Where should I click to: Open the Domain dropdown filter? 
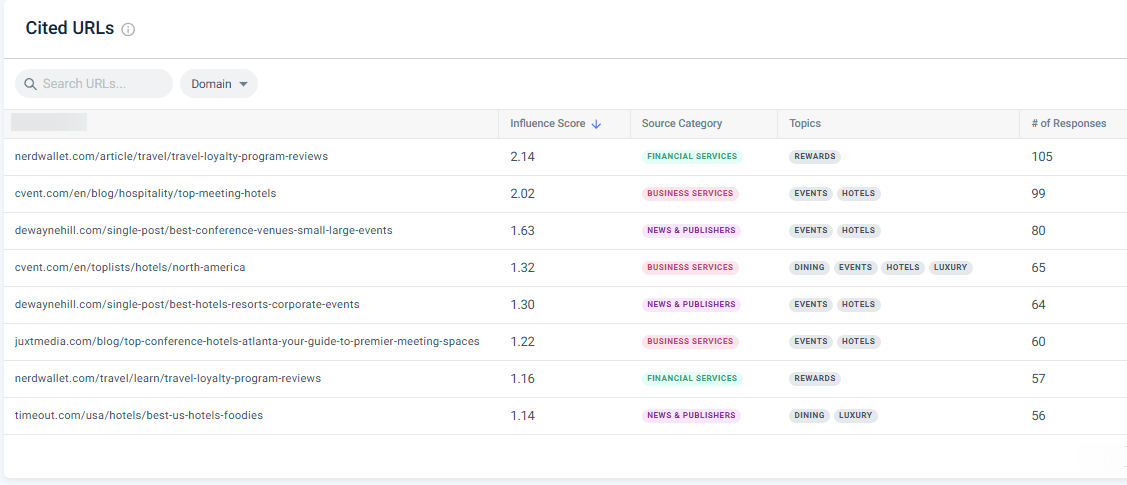click(219, 83)
